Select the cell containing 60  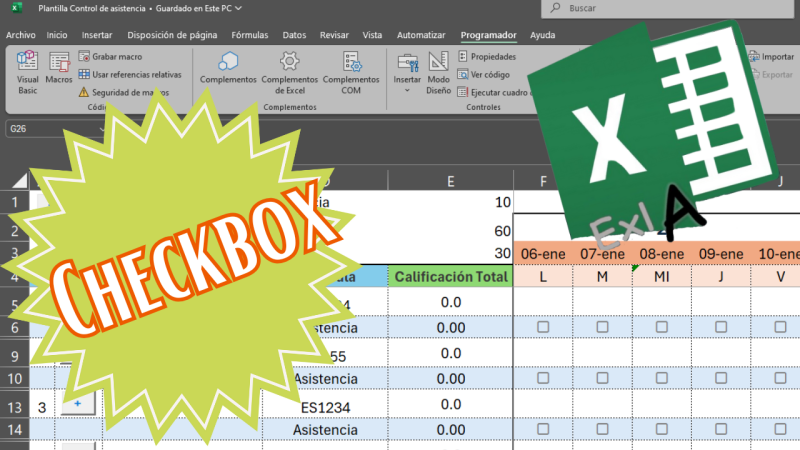[451, 231]
